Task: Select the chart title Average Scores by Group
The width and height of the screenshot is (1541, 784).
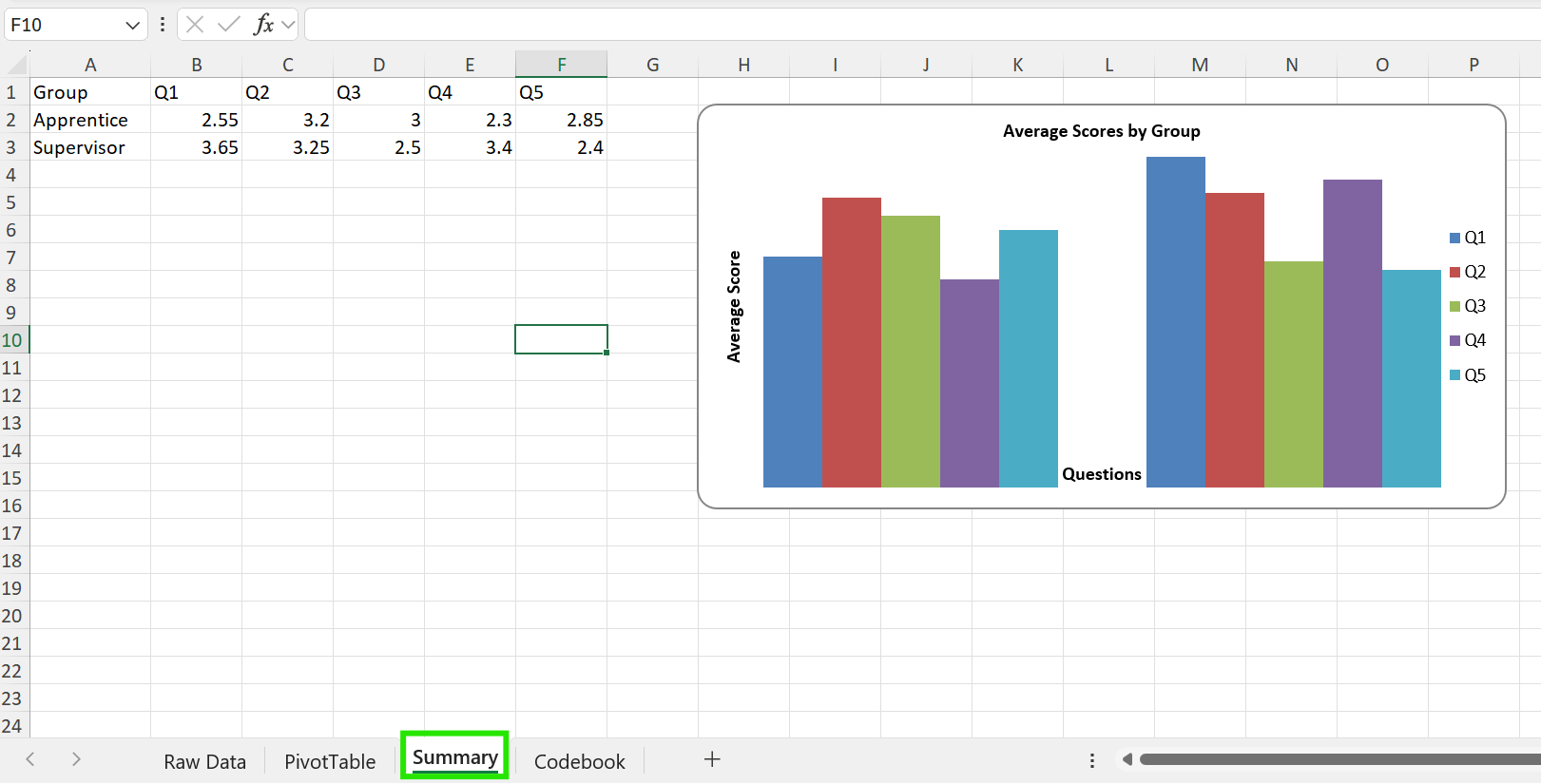Action: 1102,131
